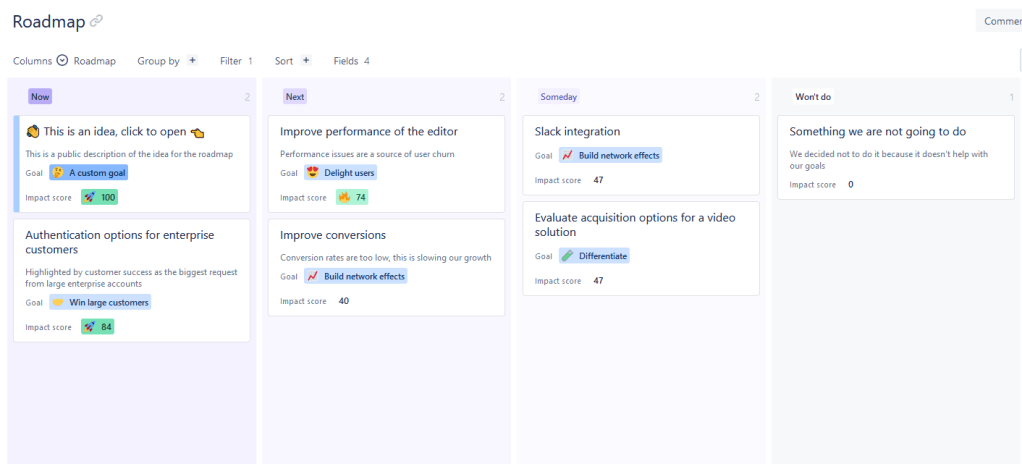Open the Filter menu showing 1
Image resolution: width=1022 pixels, height=464 pixels.
[x=236, y=61]
